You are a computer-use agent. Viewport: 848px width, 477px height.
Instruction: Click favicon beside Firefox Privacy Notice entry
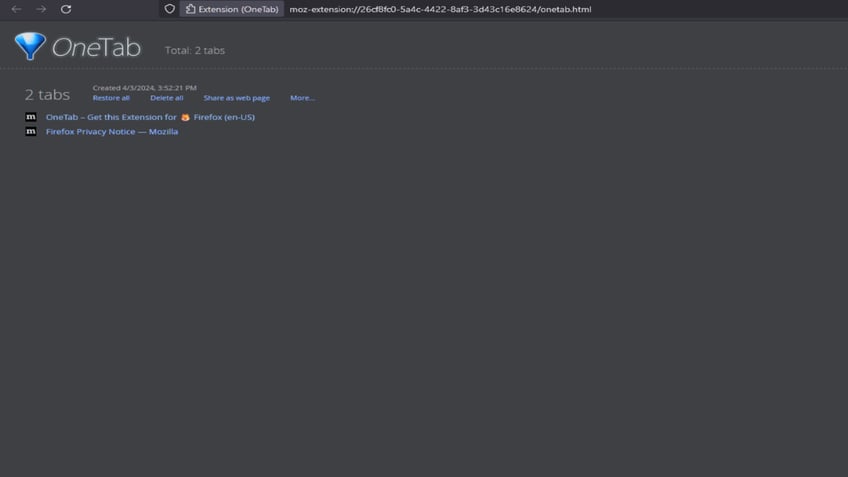pos(31,131)
